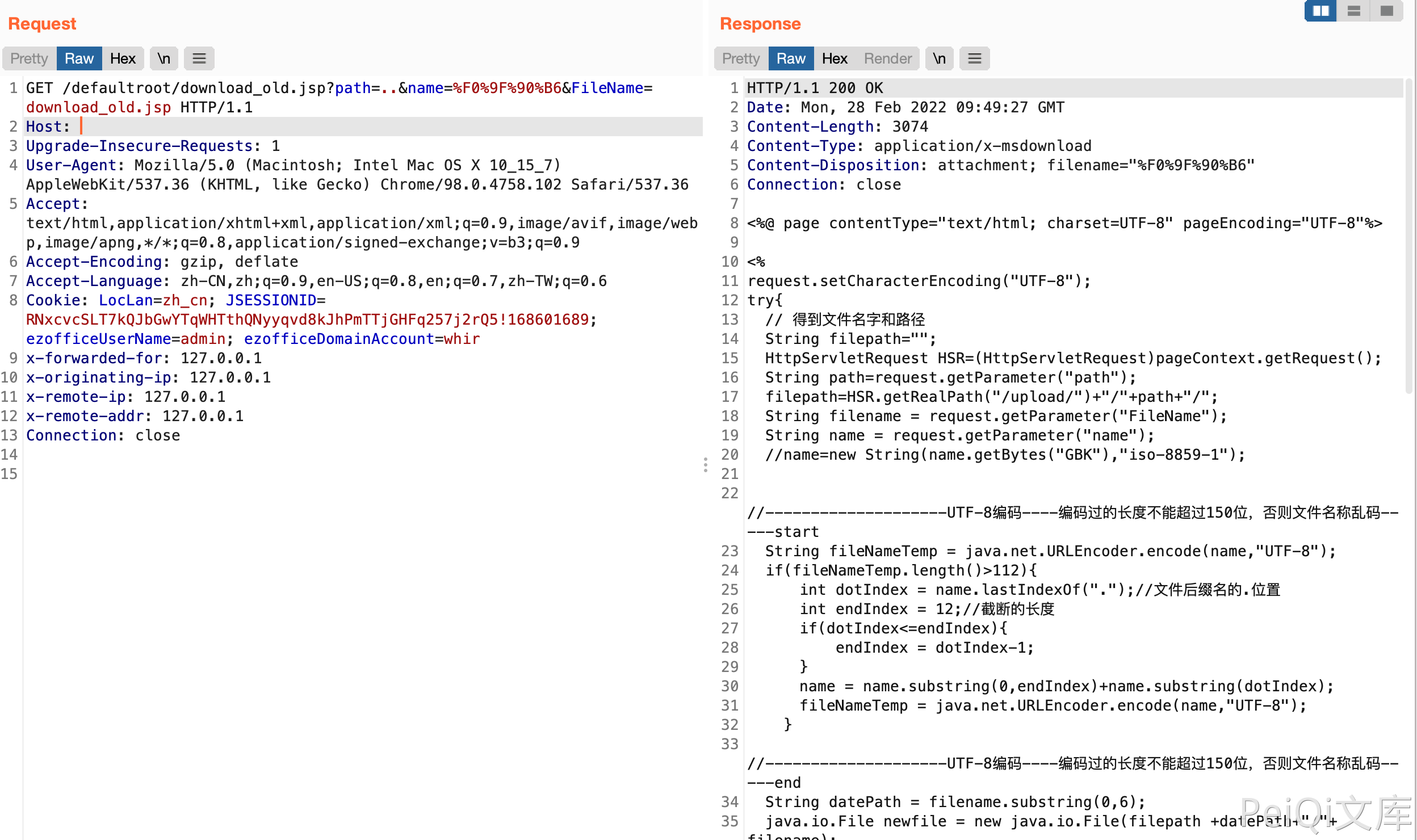Switch to side-by-side layout view icon
The width and height of the screenshot is (1417, 840).
click(x=1320, y=11)
